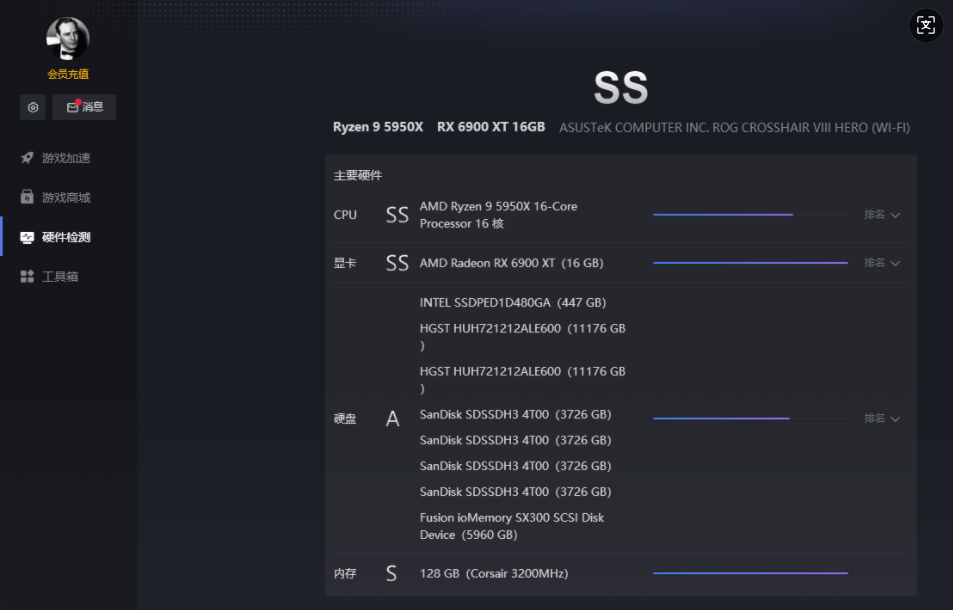Select the 工具箱 menu item
Screen dimensions: 953x610
(x=60, y=277)
